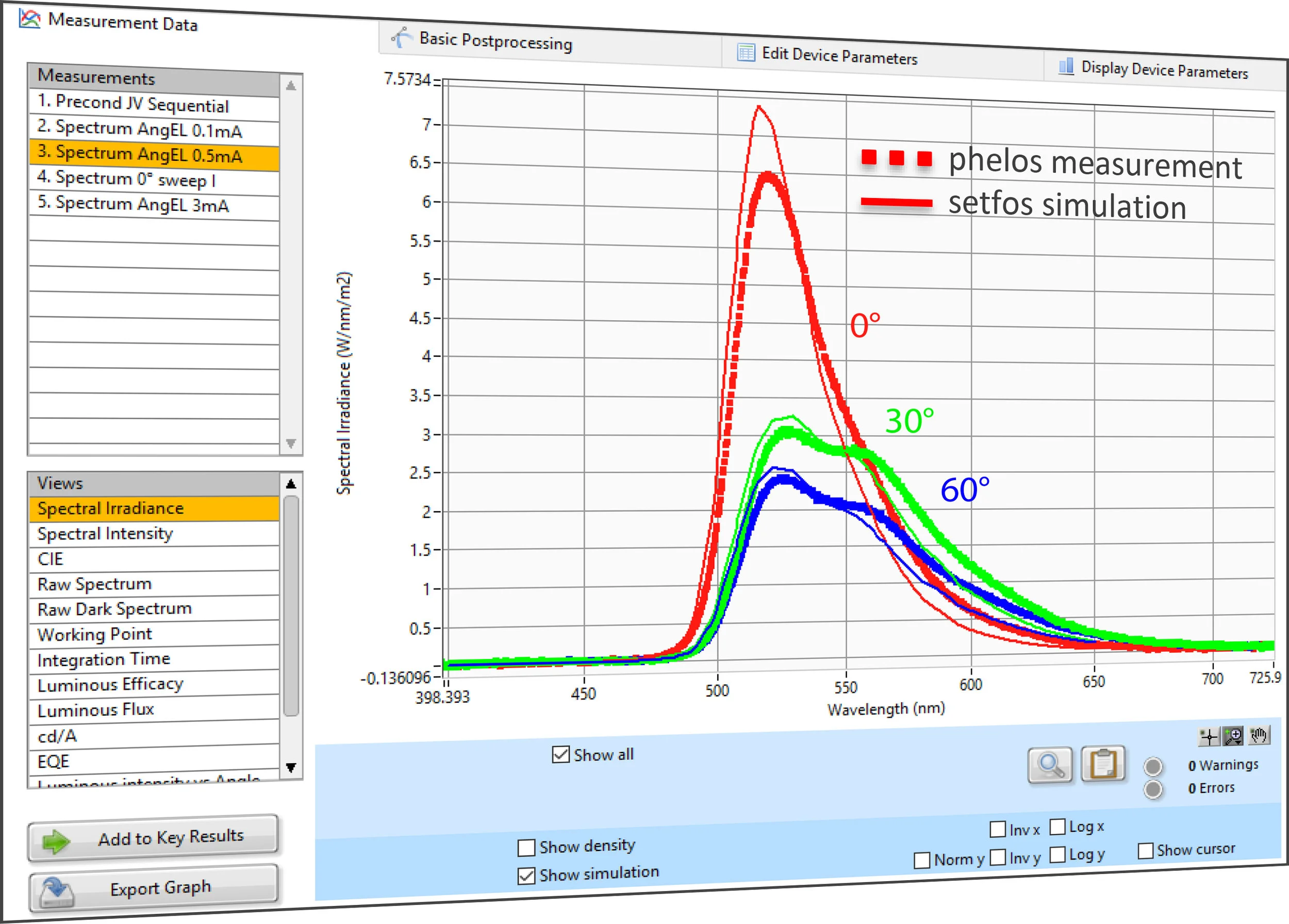Click the Measurement Data chart icon
The image size is (1289, 924).
pos(29,19)
